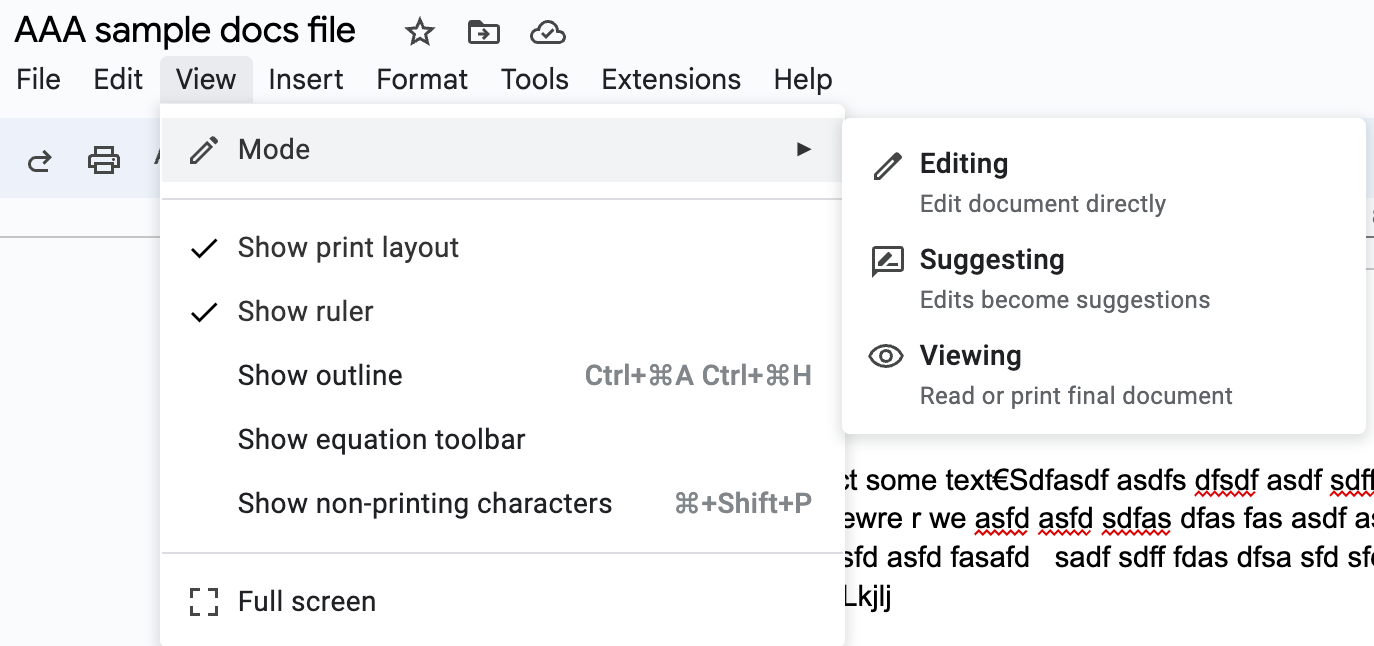Viewport: 1374px width, 646px height.
Task: Select Show outline menu entry
Action: click(x=320, y=376)
